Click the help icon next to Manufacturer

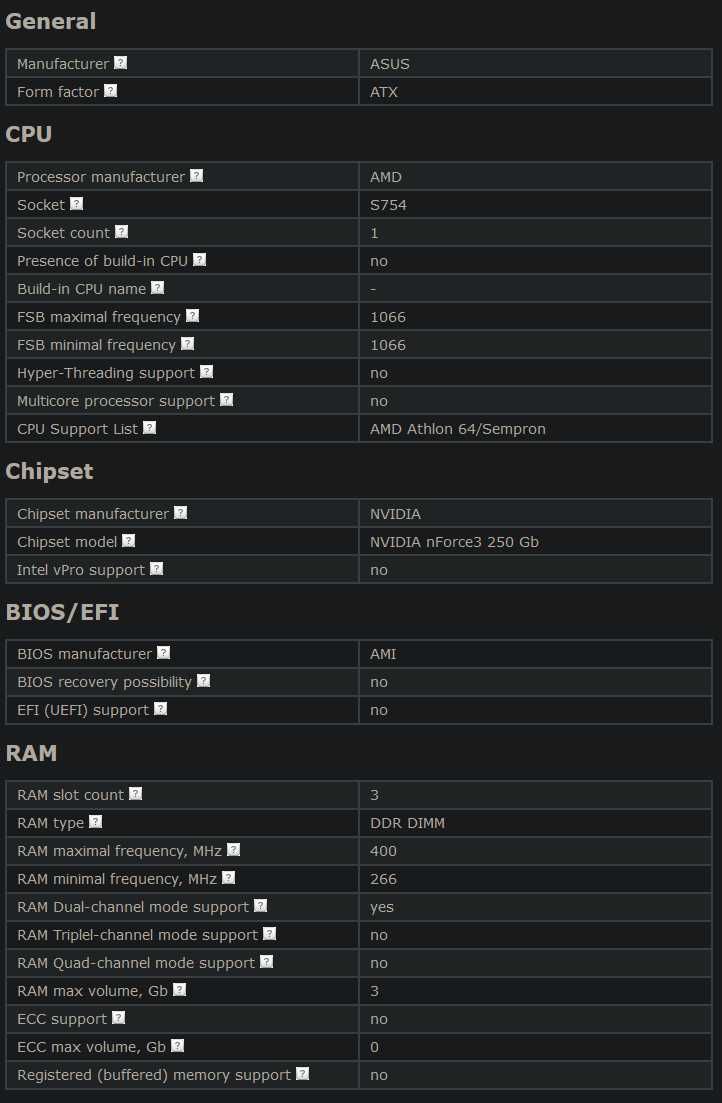pyautogui.click(x=120, y=63)
